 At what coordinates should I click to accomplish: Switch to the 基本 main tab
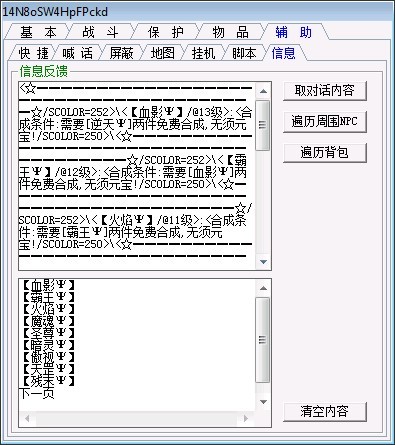pyautogui.click(x=37, y=32)
